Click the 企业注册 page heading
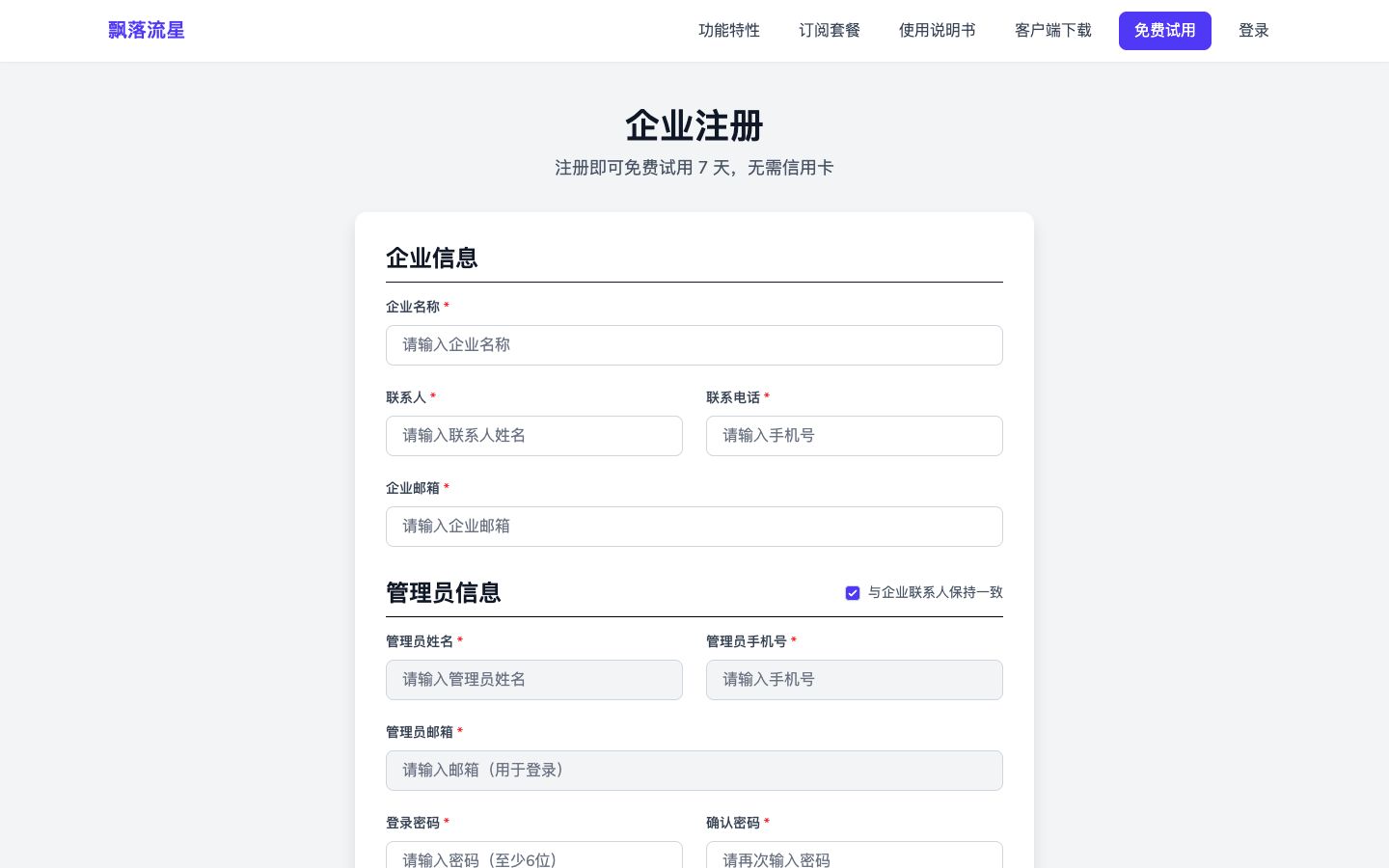Viewport: 1389px width, 868px height. (694, 126)
